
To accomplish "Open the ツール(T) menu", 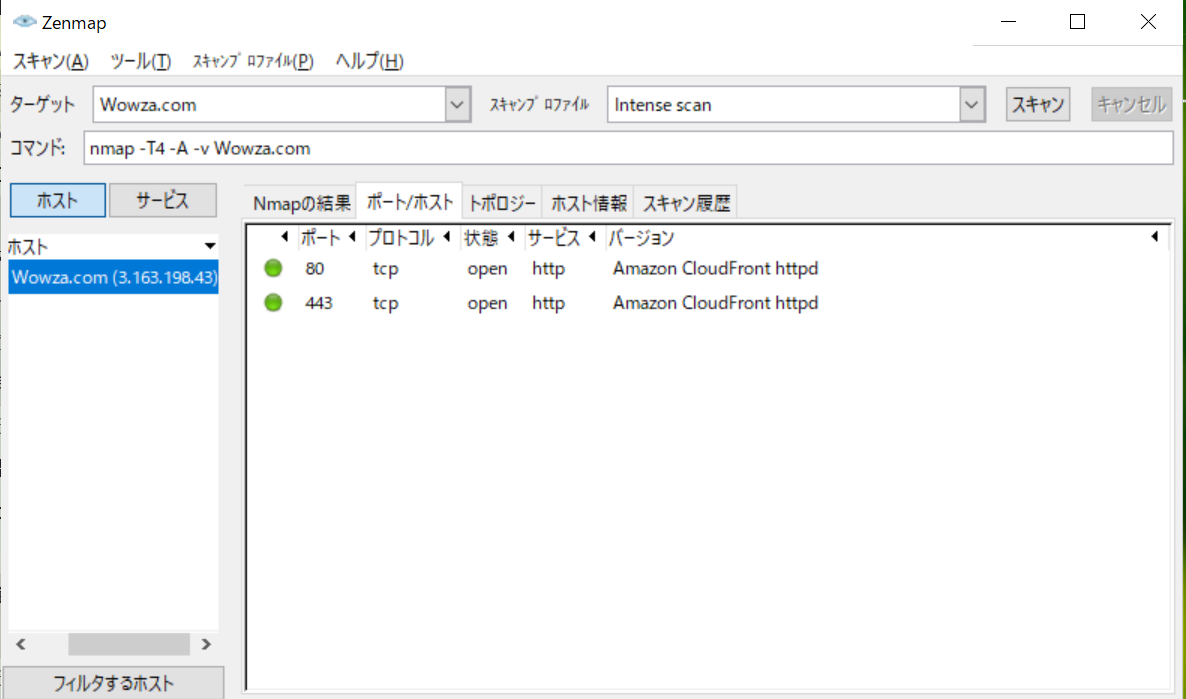I will tap(141, 61).
